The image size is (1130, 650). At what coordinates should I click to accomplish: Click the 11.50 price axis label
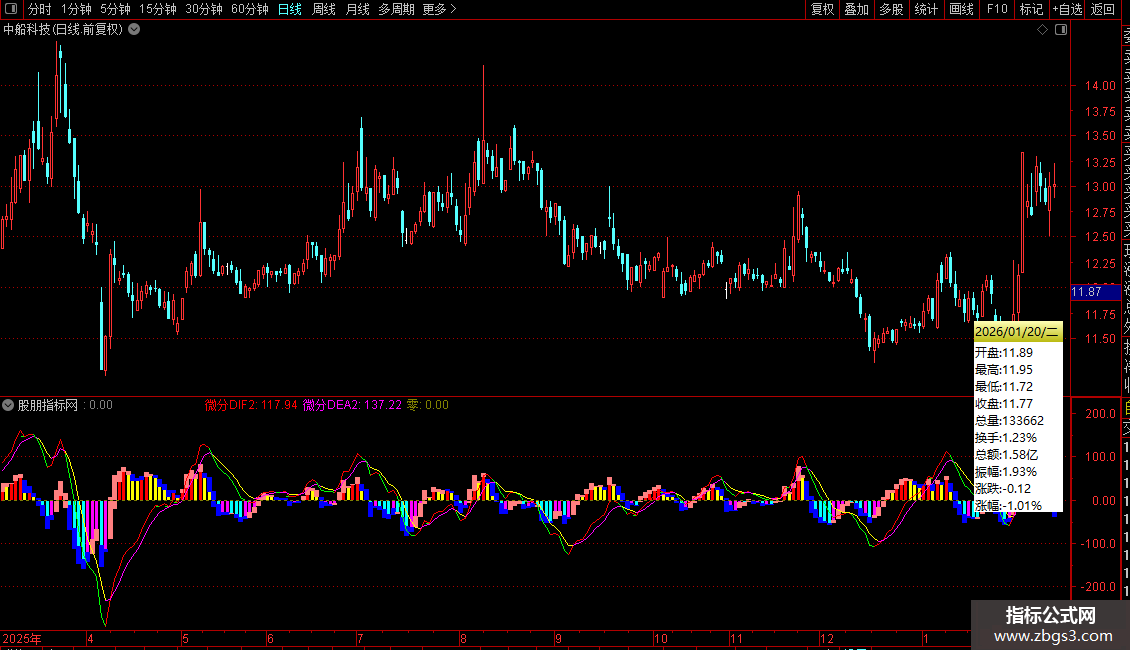tap(1100, 339)
